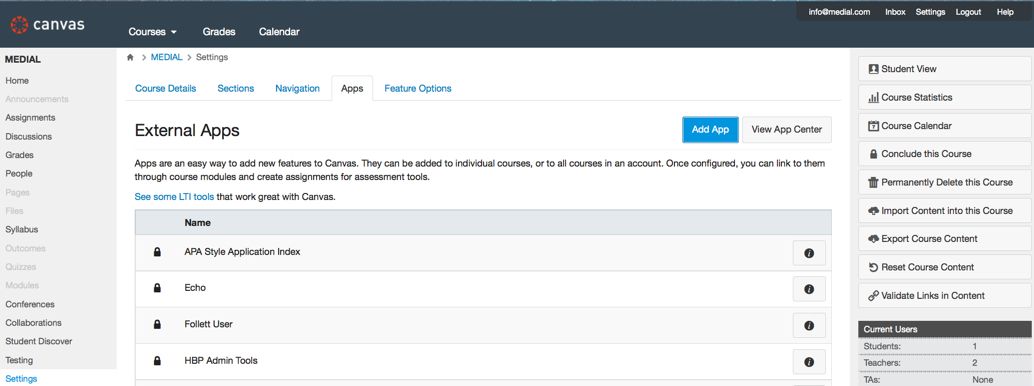Click lock icon beside Follett User

coord(157,325)
